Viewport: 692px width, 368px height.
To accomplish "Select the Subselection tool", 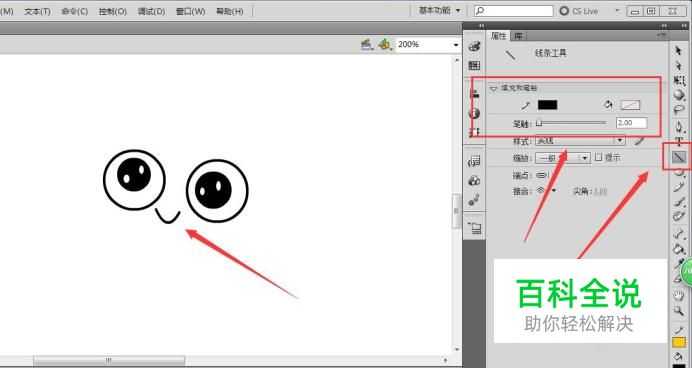I will [679, 66].
